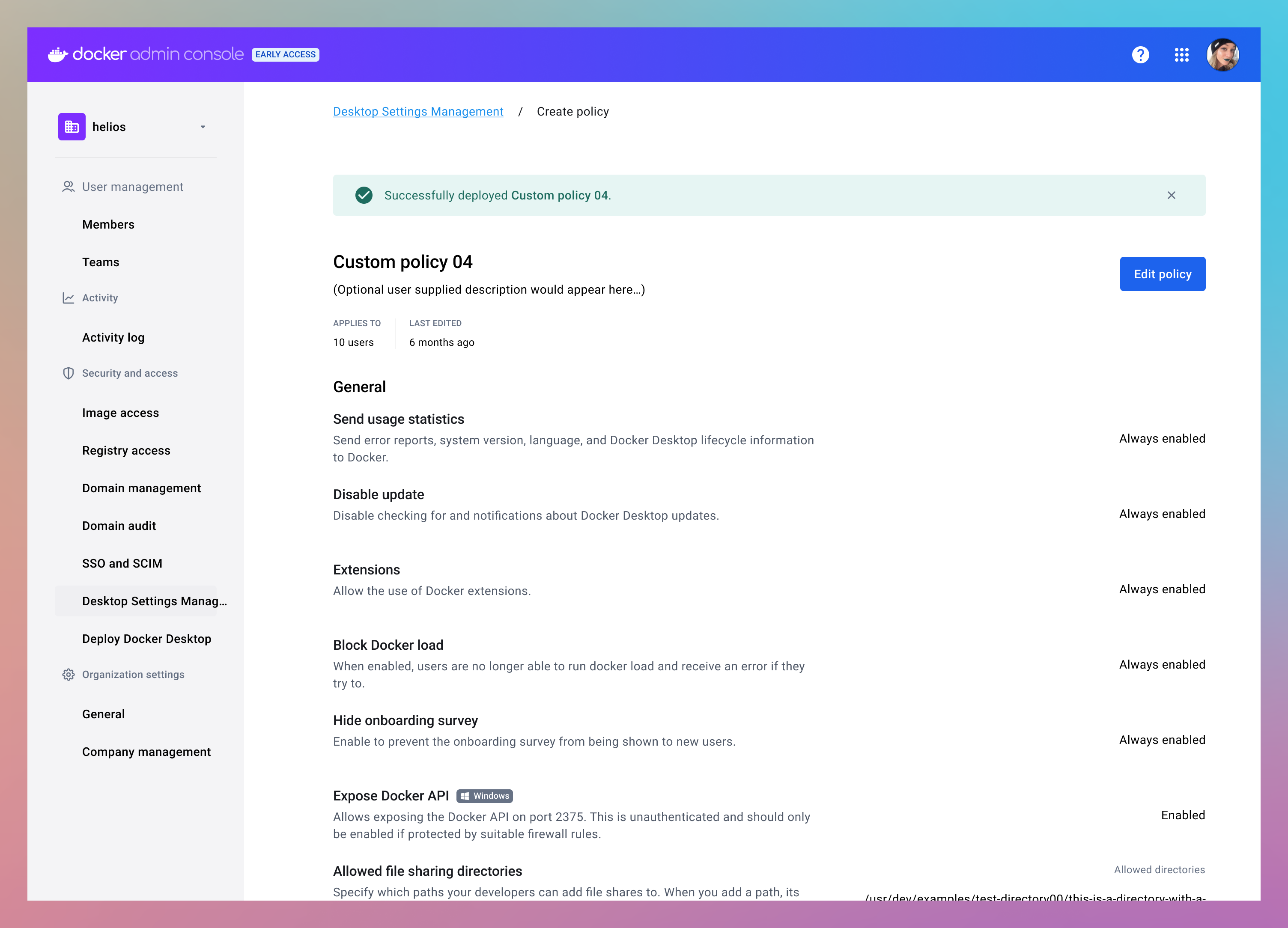Click the Windows badge near Expose Docker API
Image resolution: width=1288 pixels, height=928 pixels.
point(484,796)
